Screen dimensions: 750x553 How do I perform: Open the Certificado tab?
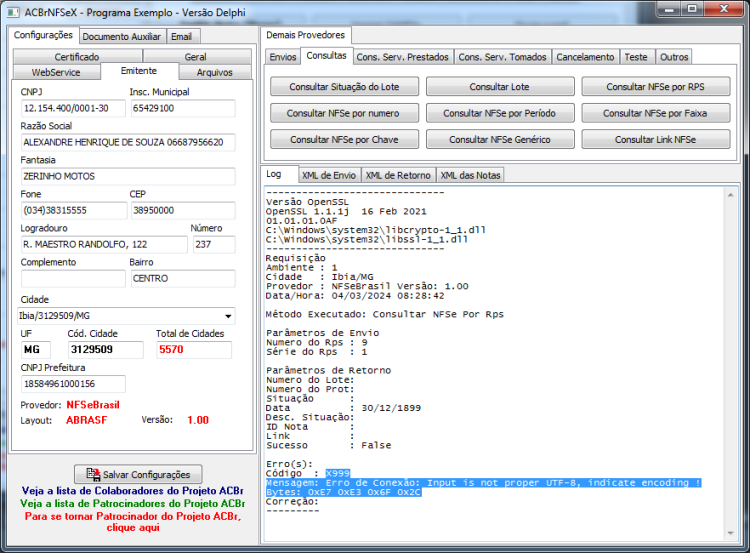[x=77, y=56]
